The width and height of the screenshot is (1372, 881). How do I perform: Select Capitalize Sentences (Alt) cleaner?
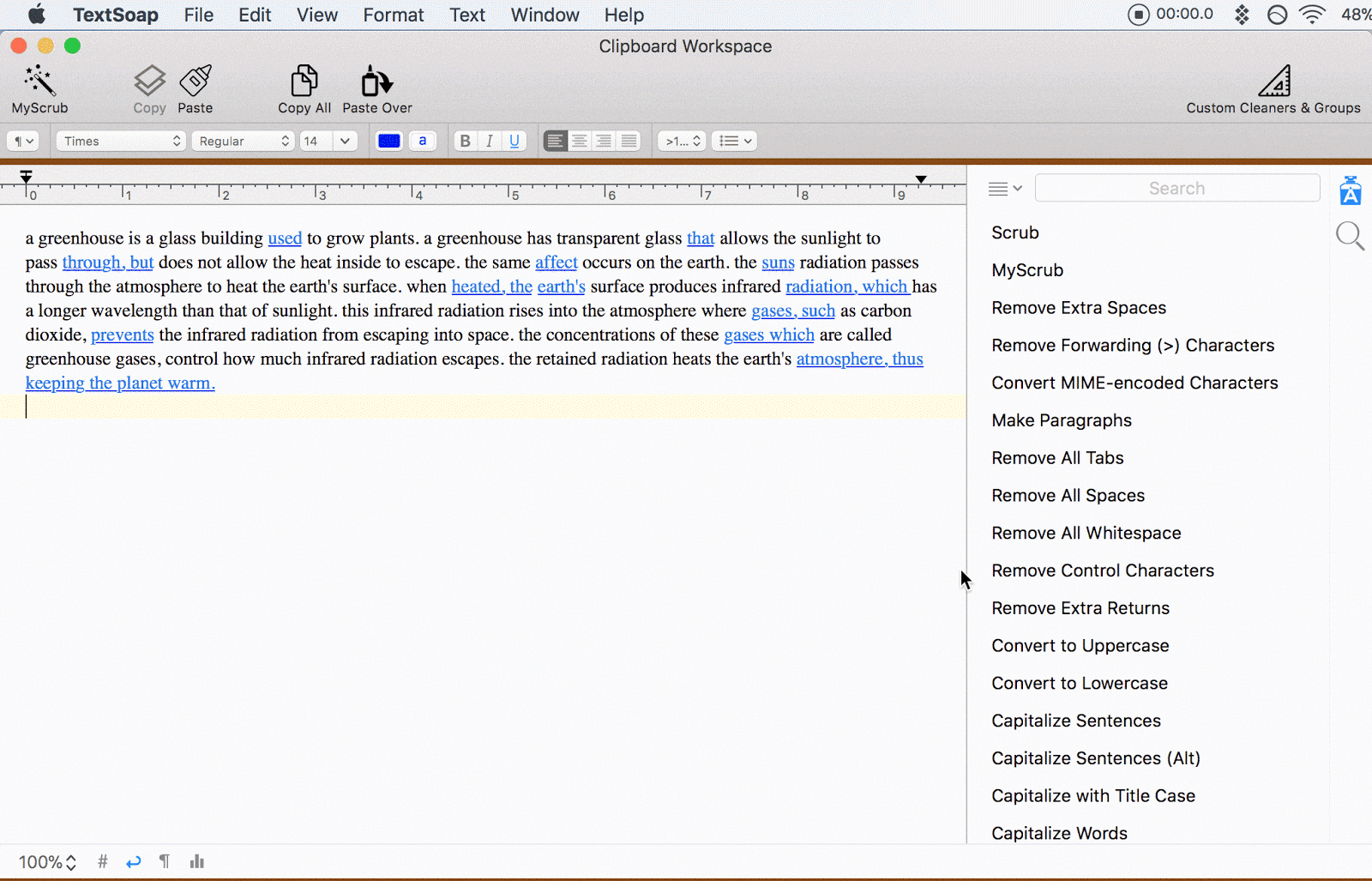click(1096, 758)
